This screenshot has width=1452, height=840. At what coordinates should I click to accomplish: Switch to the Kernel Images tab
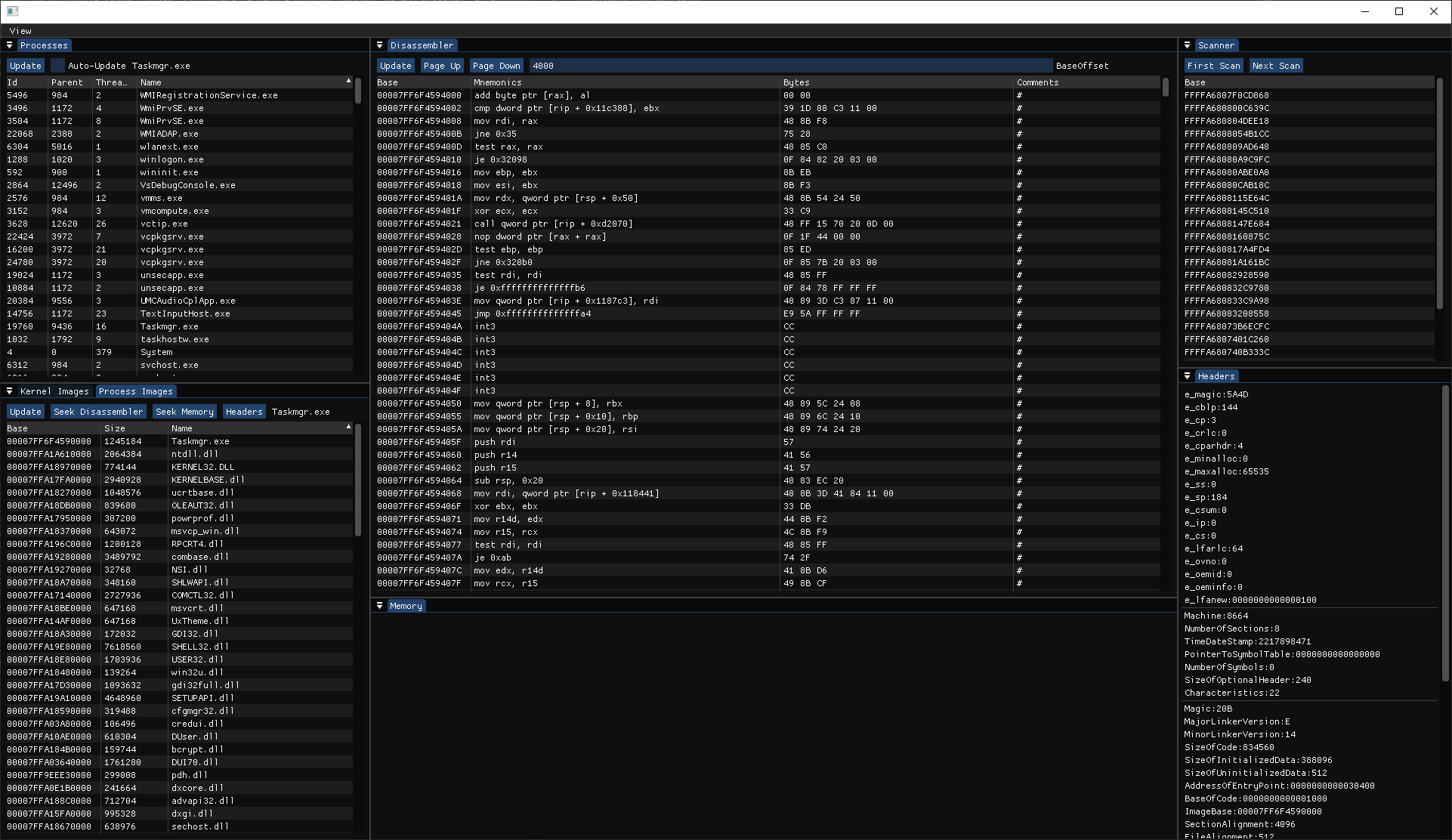click(x=54, y=391)
